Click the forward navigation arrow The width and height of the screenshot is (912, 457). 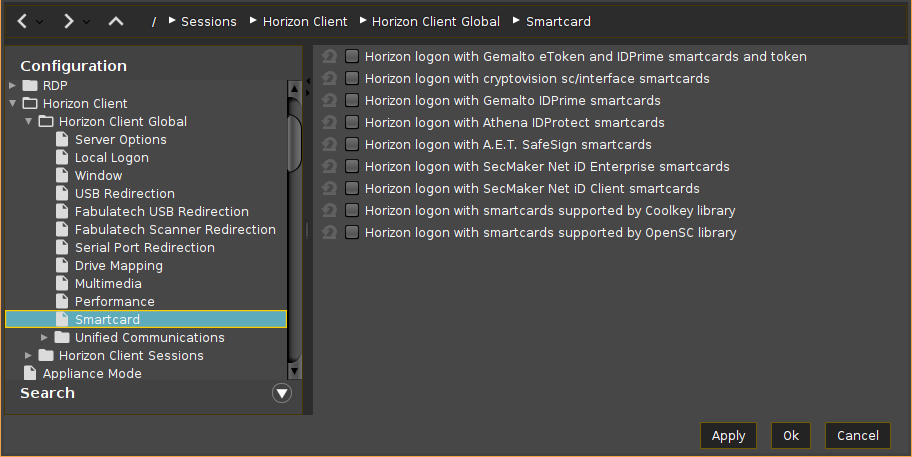pos(68,21)
